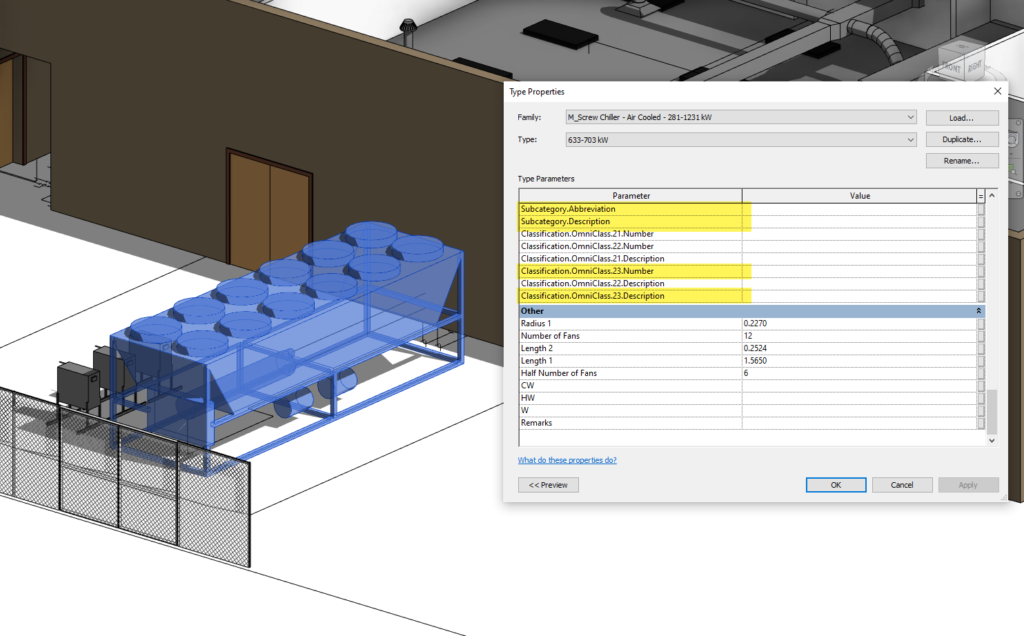The width and height of the screenshot is (1024, 636).
Task: Click OK in Type Properties dialog
Action: pyautogui.click(x=836, y=485)
